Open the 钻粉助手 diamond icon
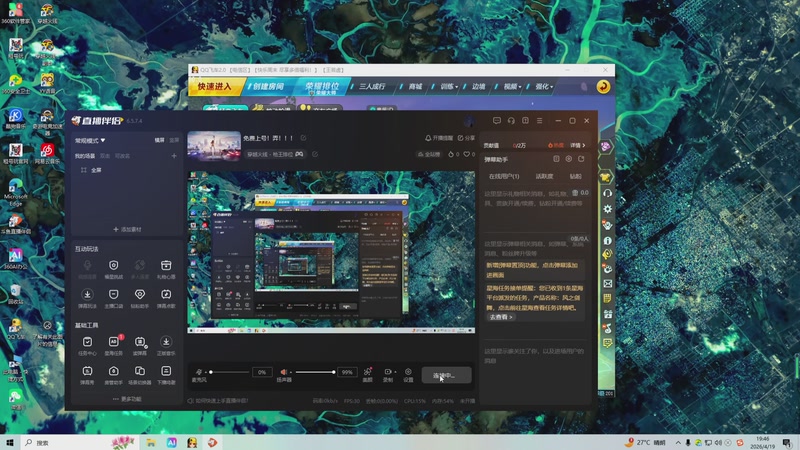800x450 pixels. (140, 294)
